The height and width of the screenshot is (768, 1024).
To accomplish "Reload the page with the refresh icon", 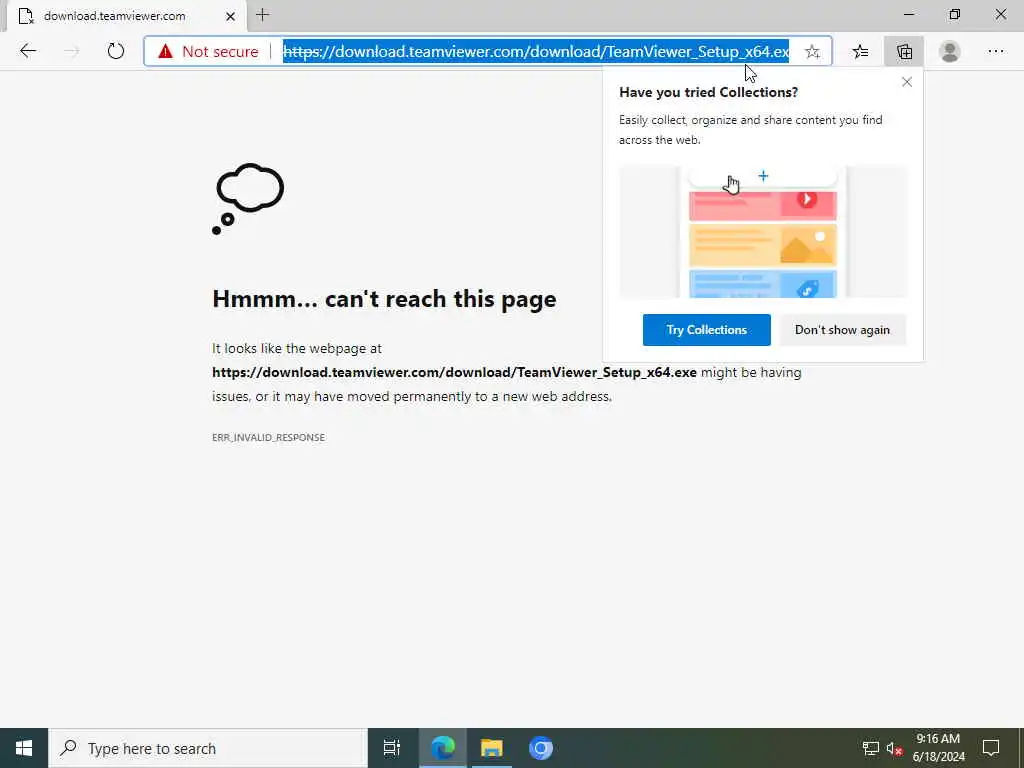I will (x=116, y=51).
